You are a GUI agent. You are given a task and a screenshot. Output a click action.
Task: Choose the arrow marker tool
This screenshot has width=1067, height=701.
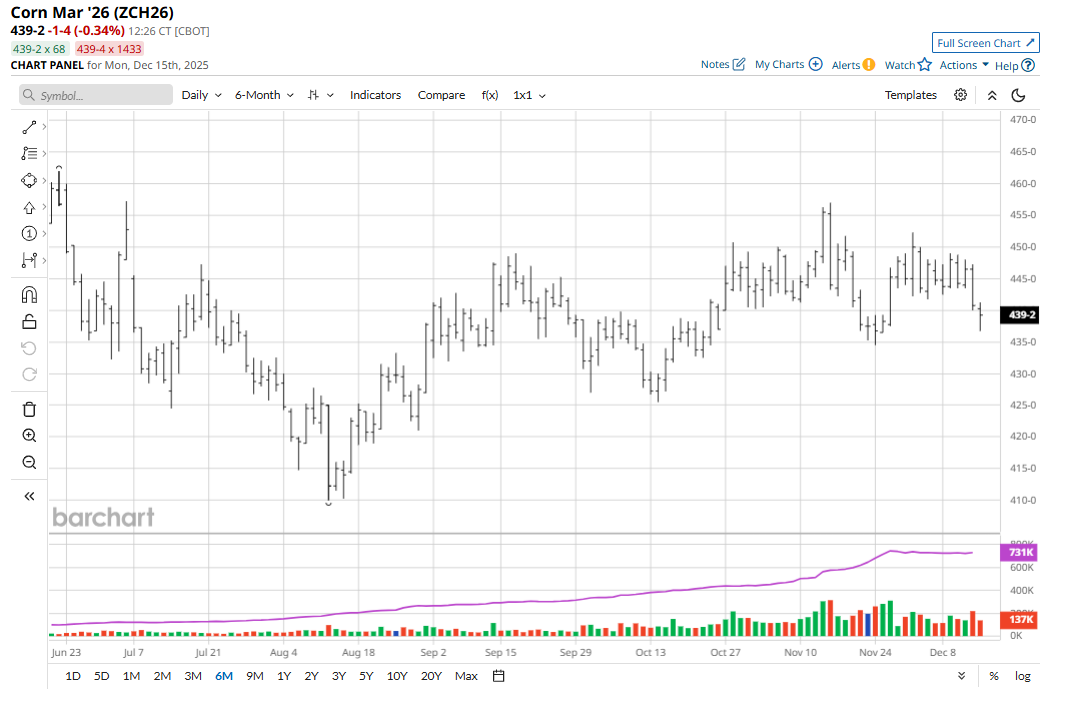[29, 208]
